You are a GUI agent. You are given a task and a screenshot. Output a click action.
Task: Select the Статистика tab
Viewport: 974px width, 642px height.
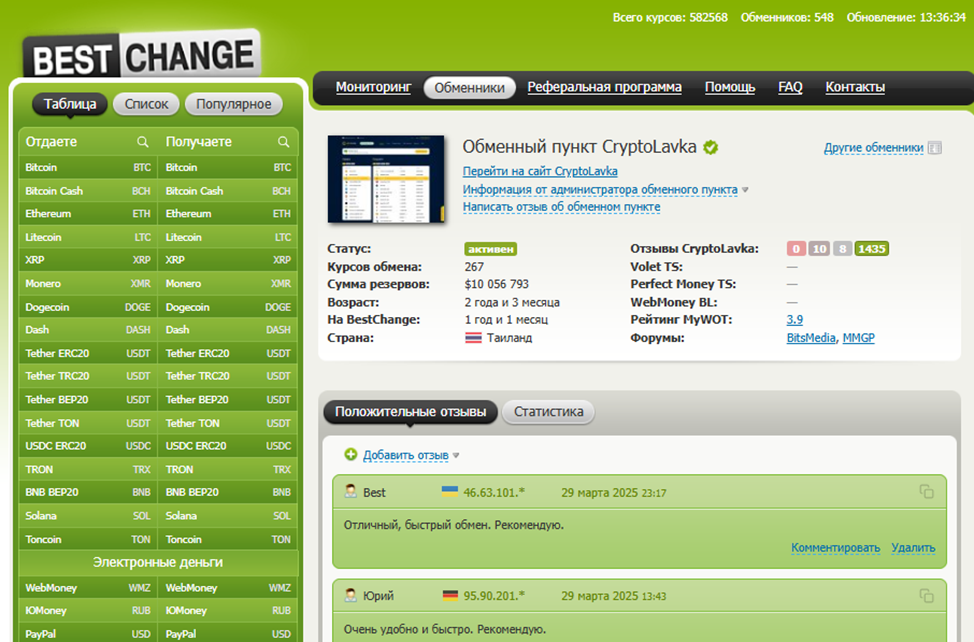click(x=548, y=412)
